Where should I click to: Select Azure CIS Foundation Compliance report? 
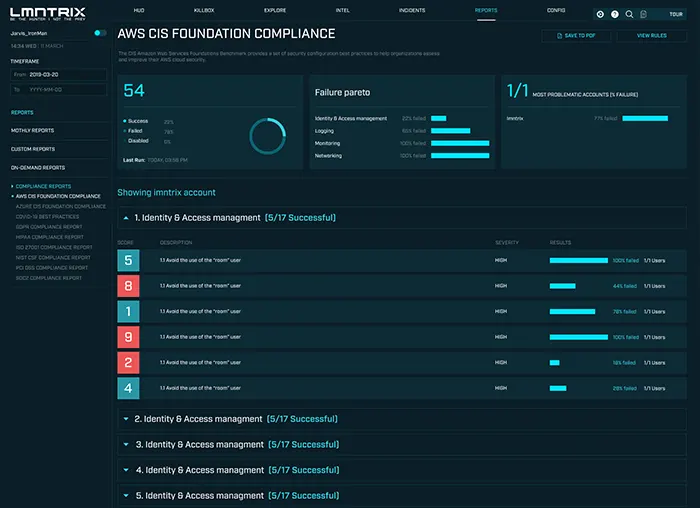pyautogui.click(x=61, y=207)
